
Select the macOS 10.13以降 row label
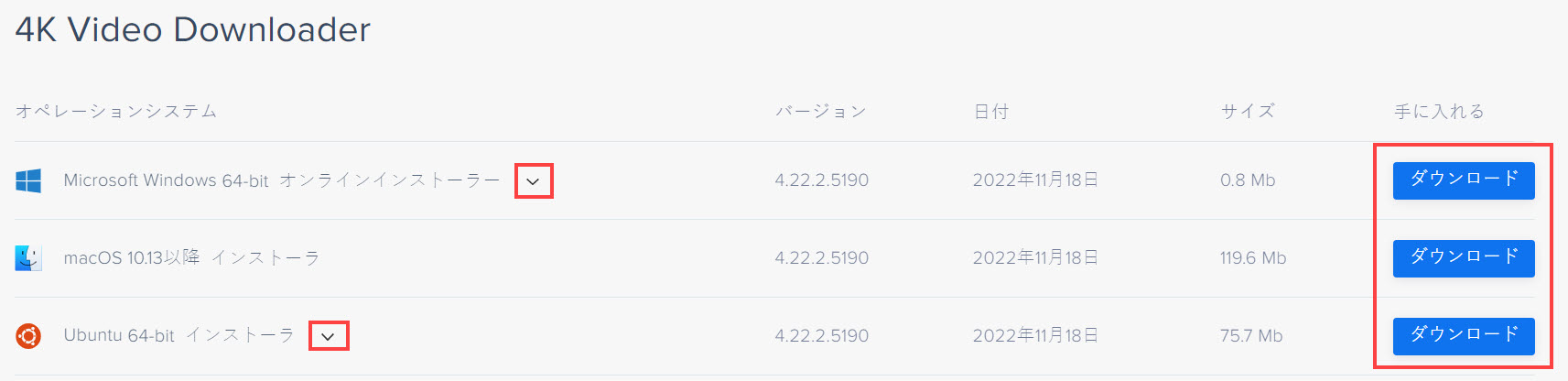132,258
